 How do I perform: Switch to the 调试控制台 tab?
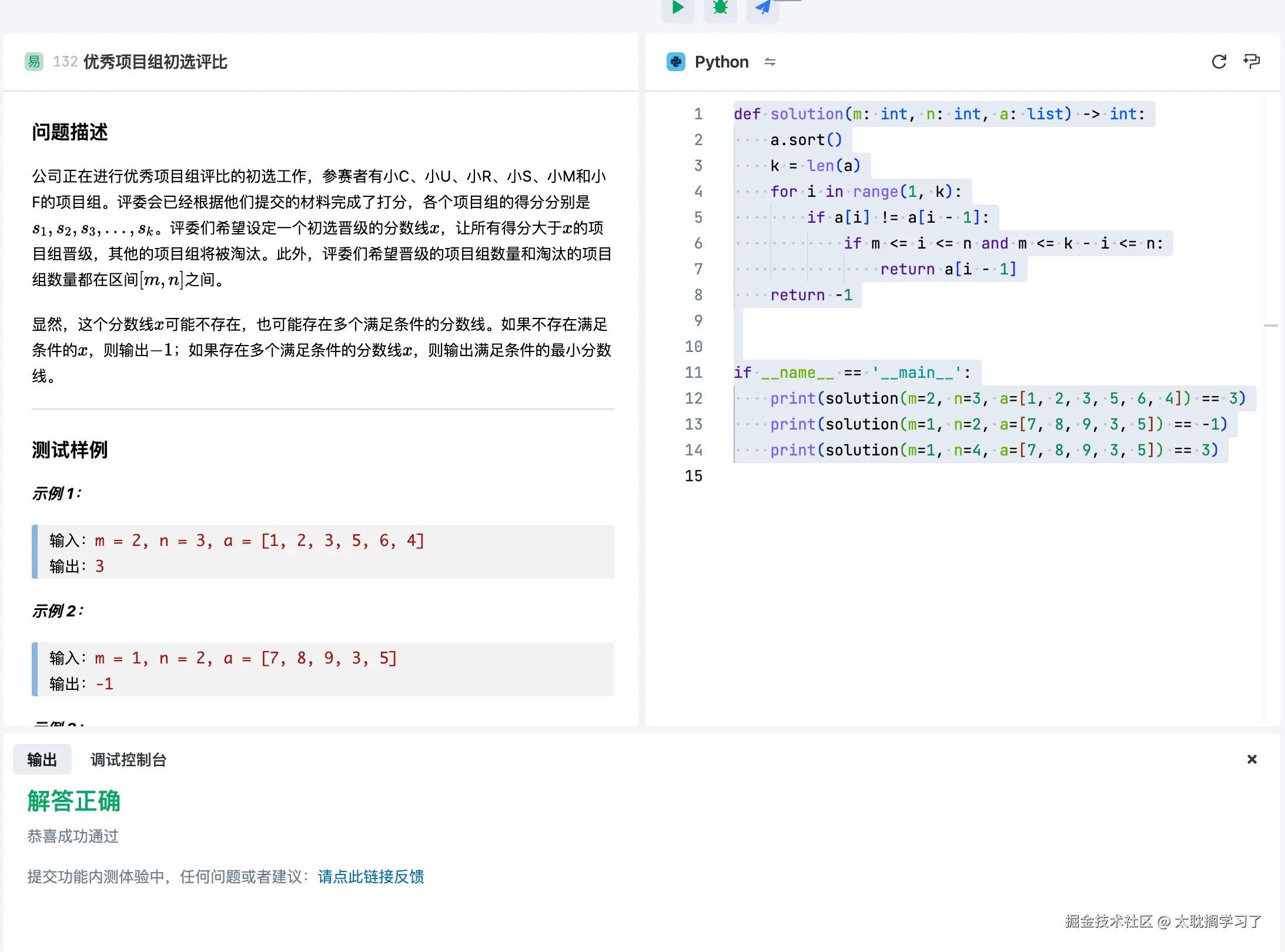128,759
